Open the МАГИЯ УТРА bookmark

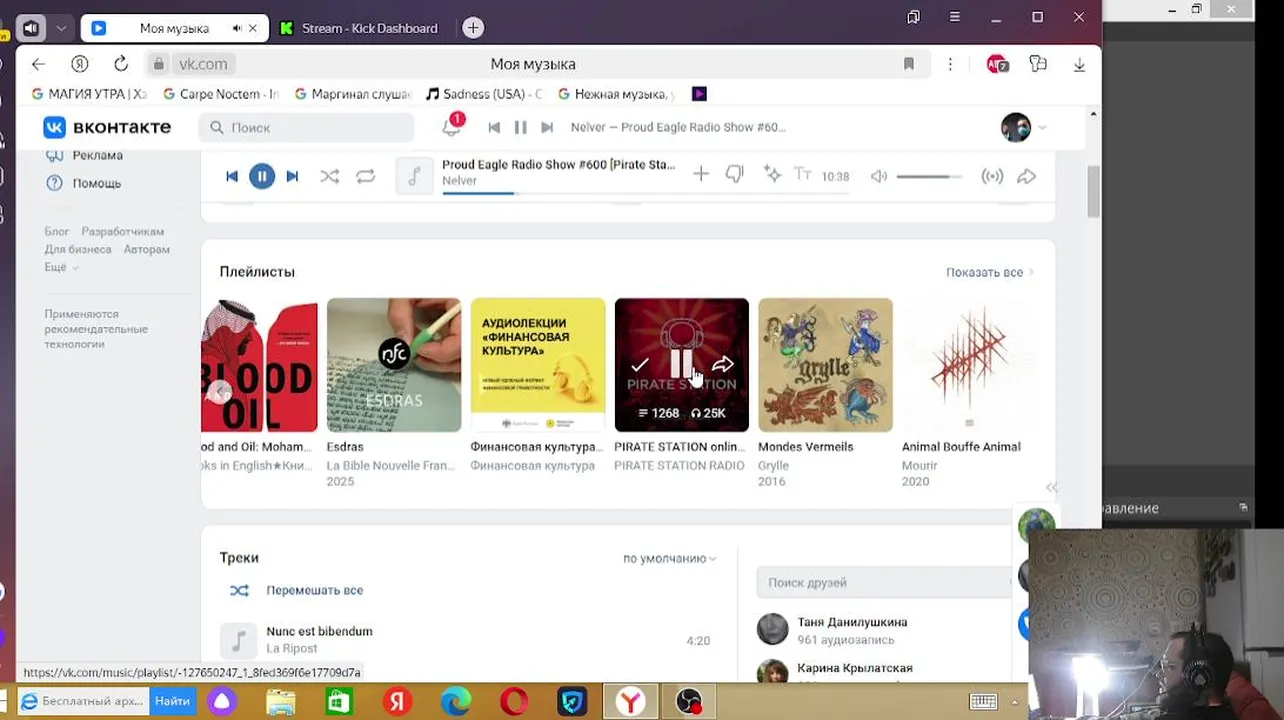89,94
